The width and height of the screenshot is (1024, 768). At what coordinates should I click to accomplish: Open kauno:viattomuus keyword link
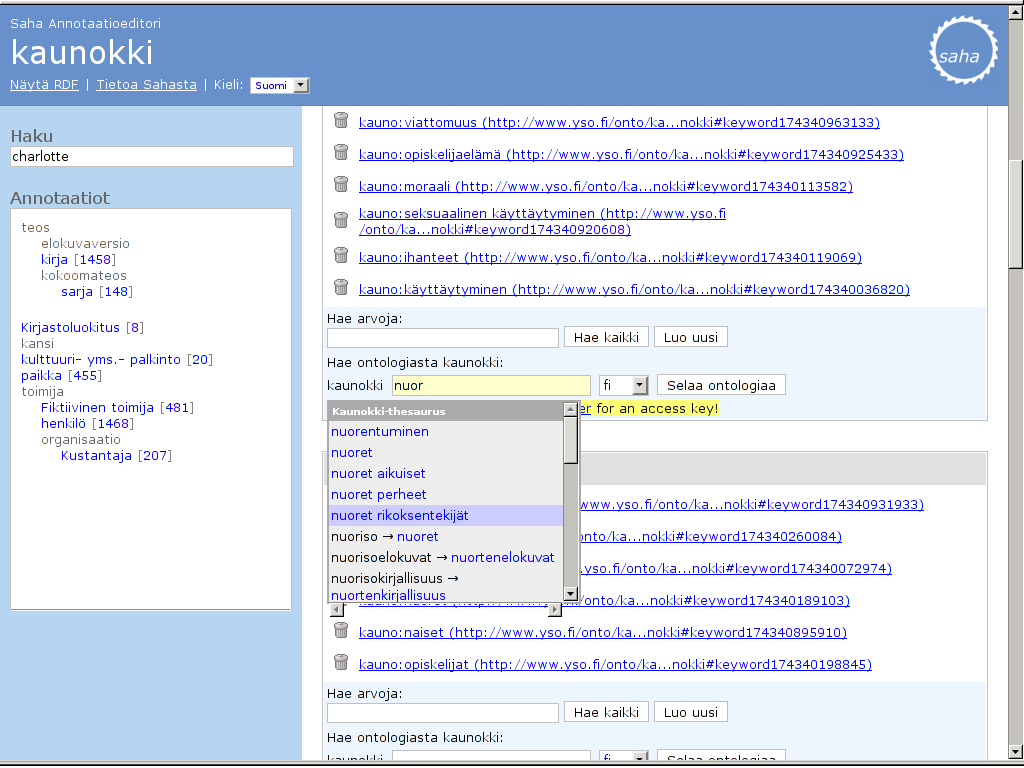coord(619,122)
